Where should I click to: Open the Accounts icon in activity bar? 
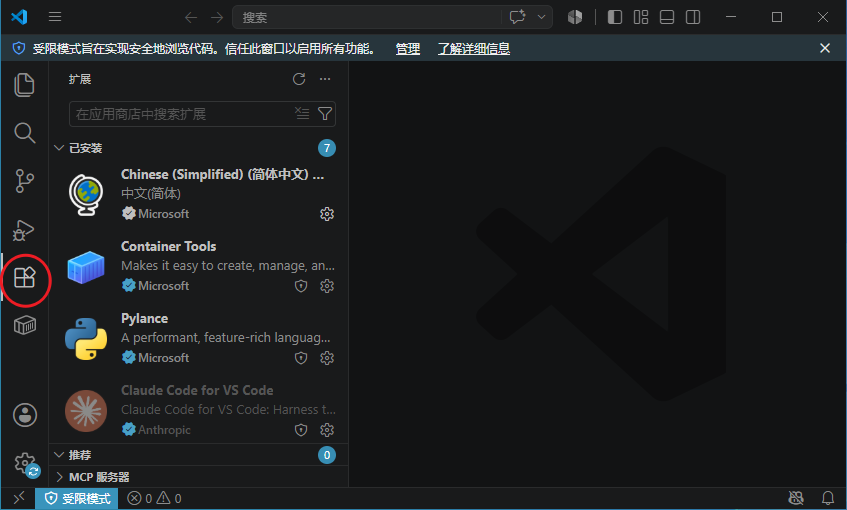[x=25, y=415]
